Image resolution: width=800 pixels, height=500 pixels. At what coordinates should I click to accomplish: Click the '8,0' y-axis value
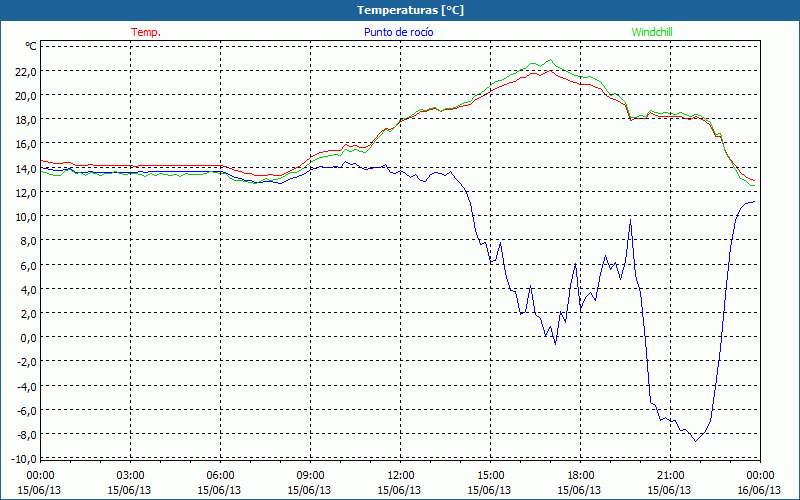coord(29,241)
